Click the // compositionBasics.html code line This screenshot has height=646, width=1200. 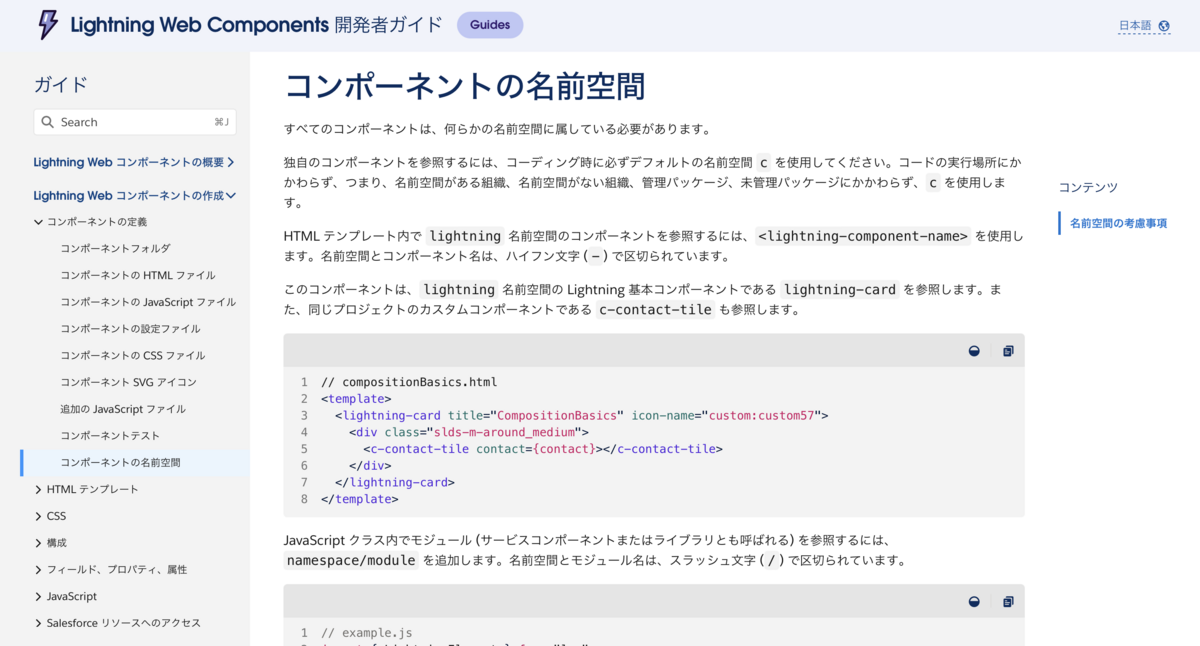[x=409, y=382]
